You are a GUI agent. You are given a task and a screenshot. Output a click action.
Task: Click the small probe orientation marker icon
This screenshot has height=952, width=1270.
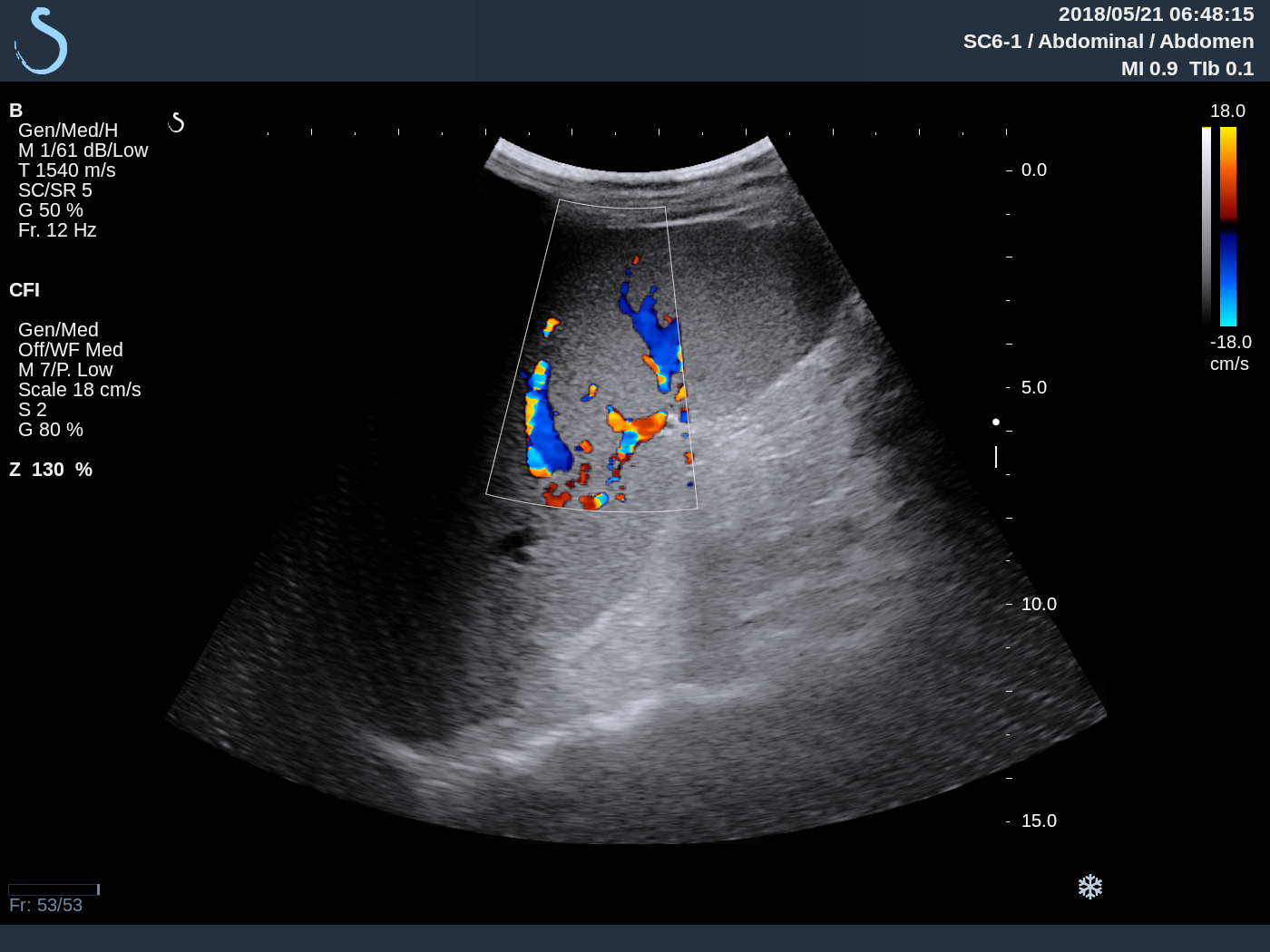[x=178, y=121]
